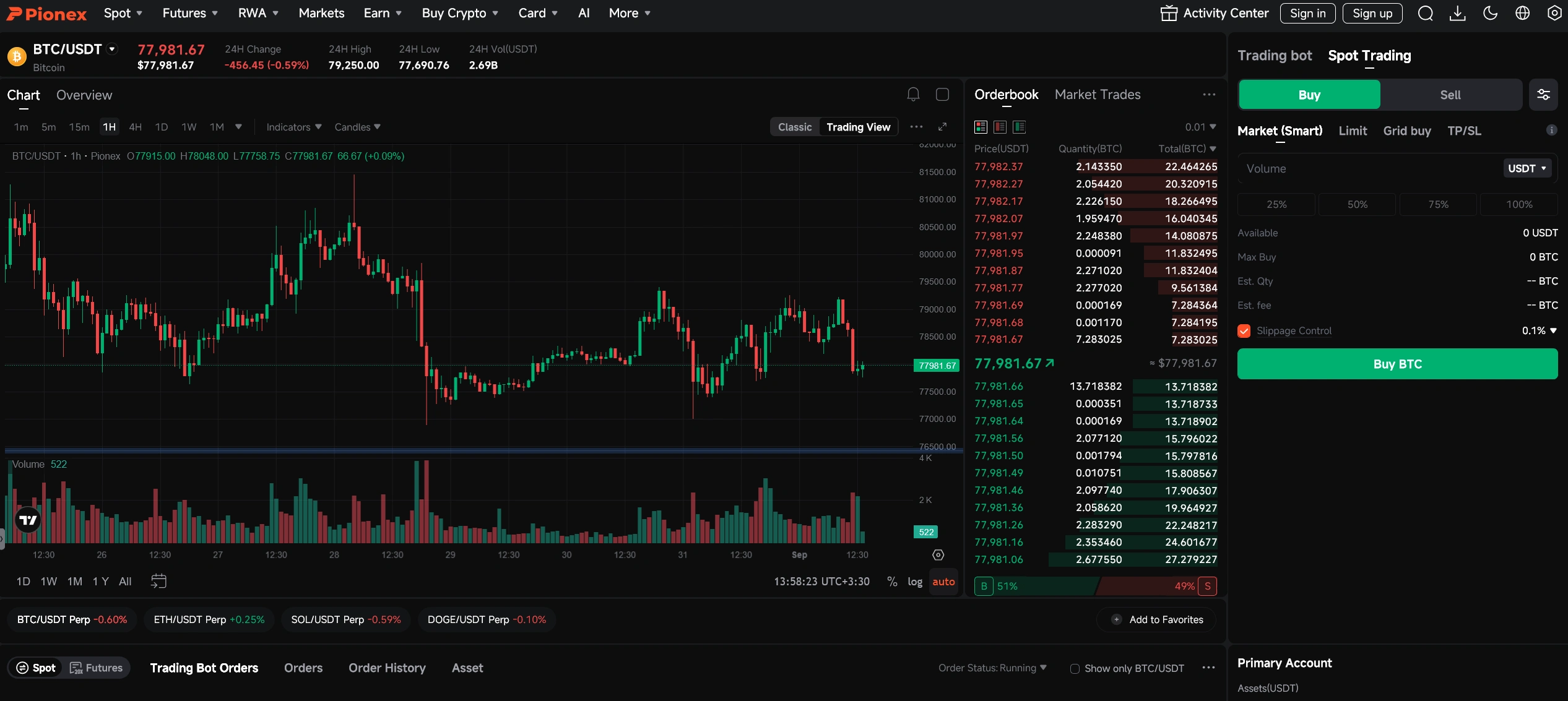The height and width of the screenshot is (701, 1568).
Task: Show combined buy and sell orderbook view
Action: point(981,127)
